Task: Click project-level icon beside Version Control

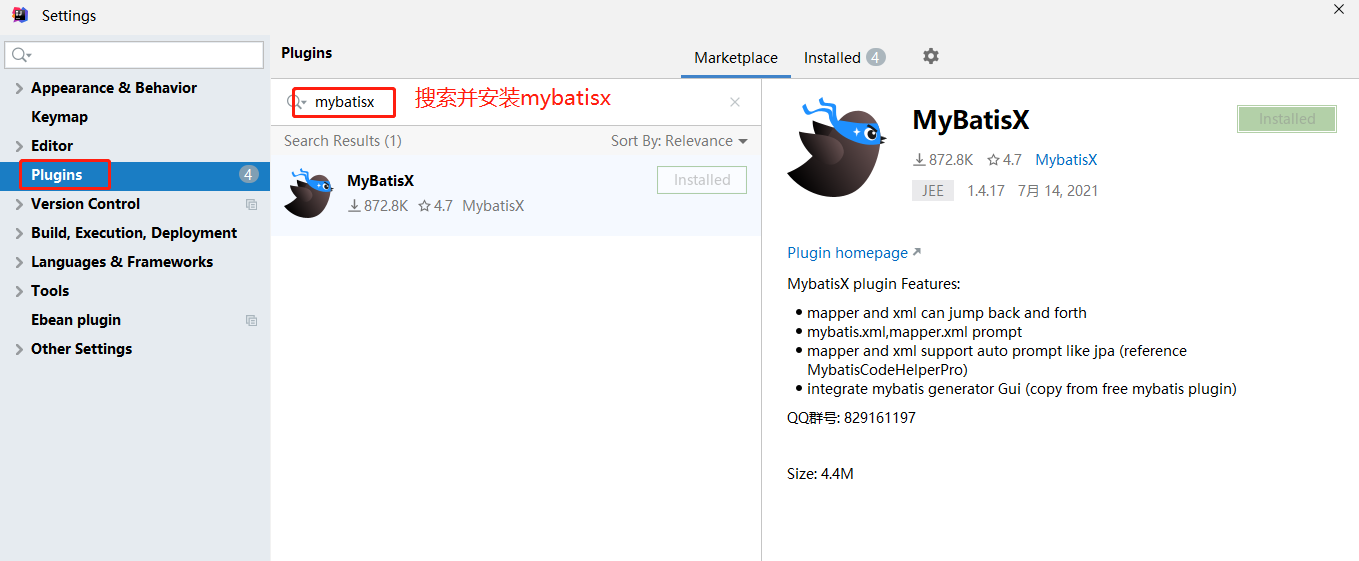Action: [x=251, y=204]
